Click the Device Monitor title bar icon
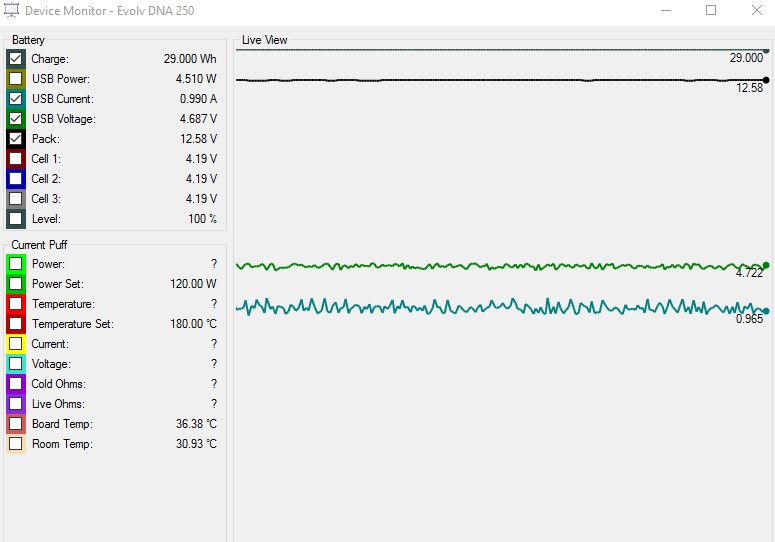This screenshot has height=542, width=775. (12, 11)
